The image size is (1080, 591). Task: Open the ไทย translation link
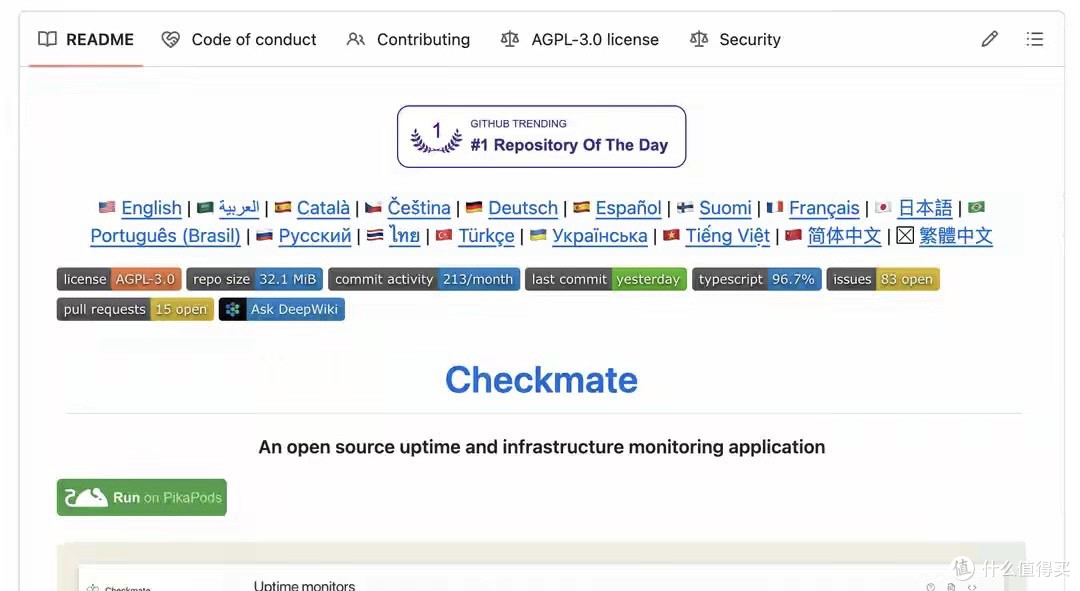[404, 236]
